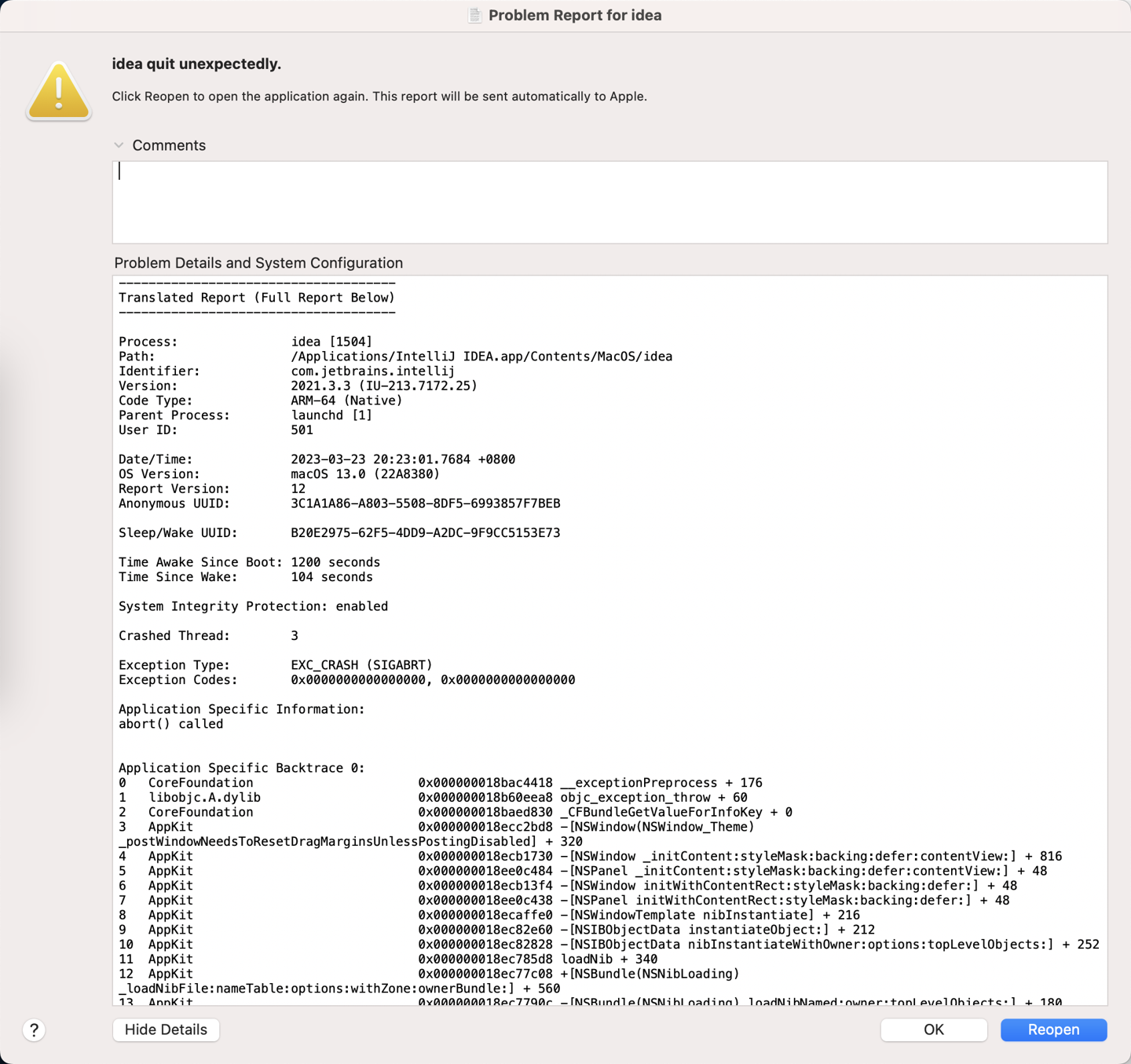Click '_postWindowNeedsToResetDragMarginsUnlessPostingDisabled] + 320' line

pos(350,842)
